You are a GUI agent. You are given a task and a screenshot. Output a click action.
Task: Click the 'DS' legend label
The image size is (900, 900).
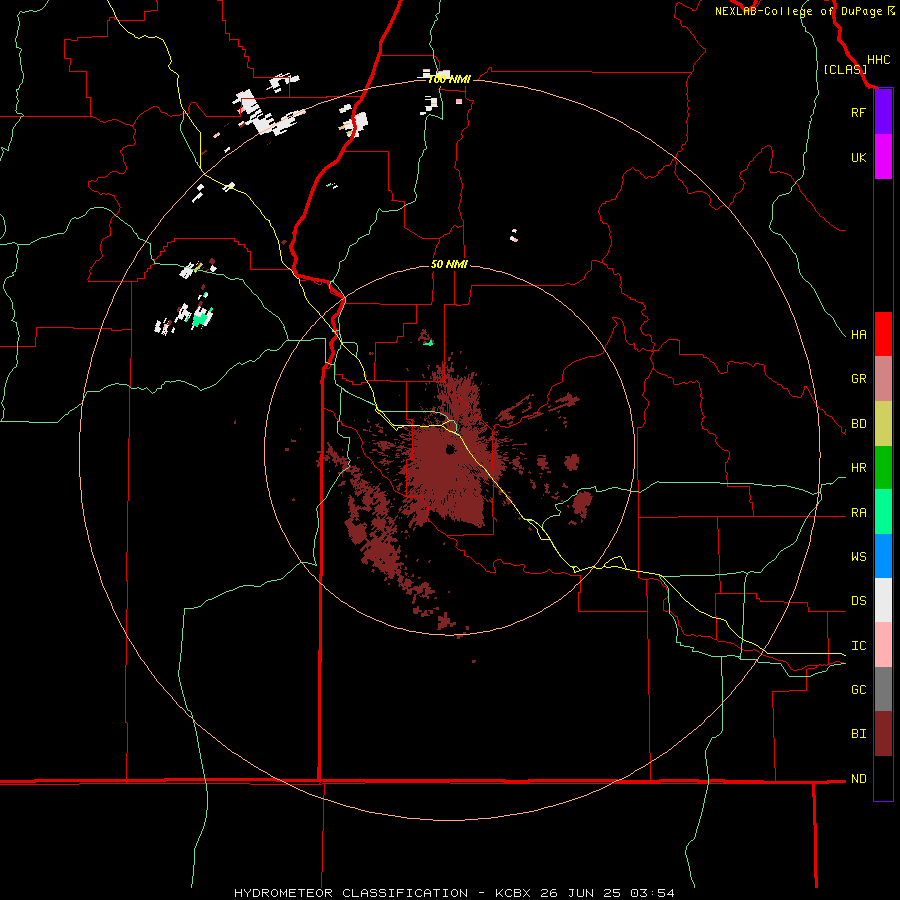pyautogui.click(x=858, y=601)
